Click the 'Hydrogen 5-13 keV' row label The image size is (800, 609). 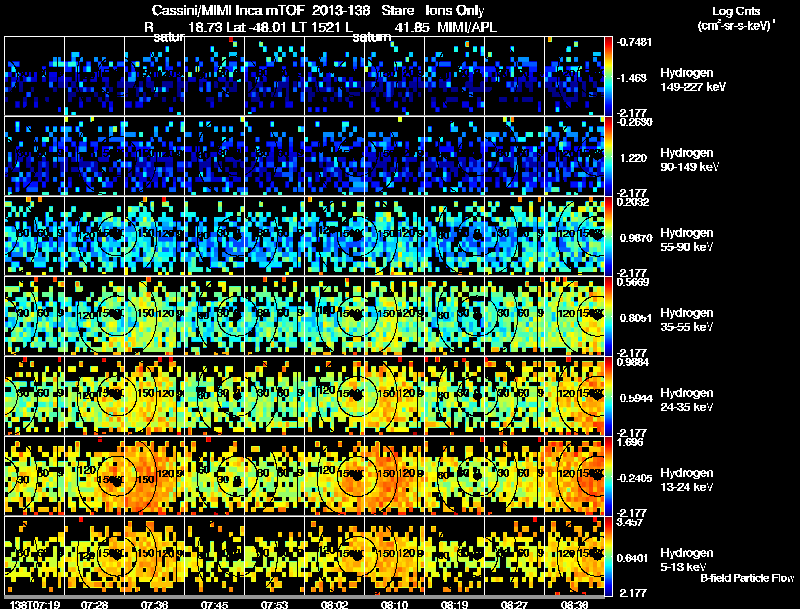[687, 561]
